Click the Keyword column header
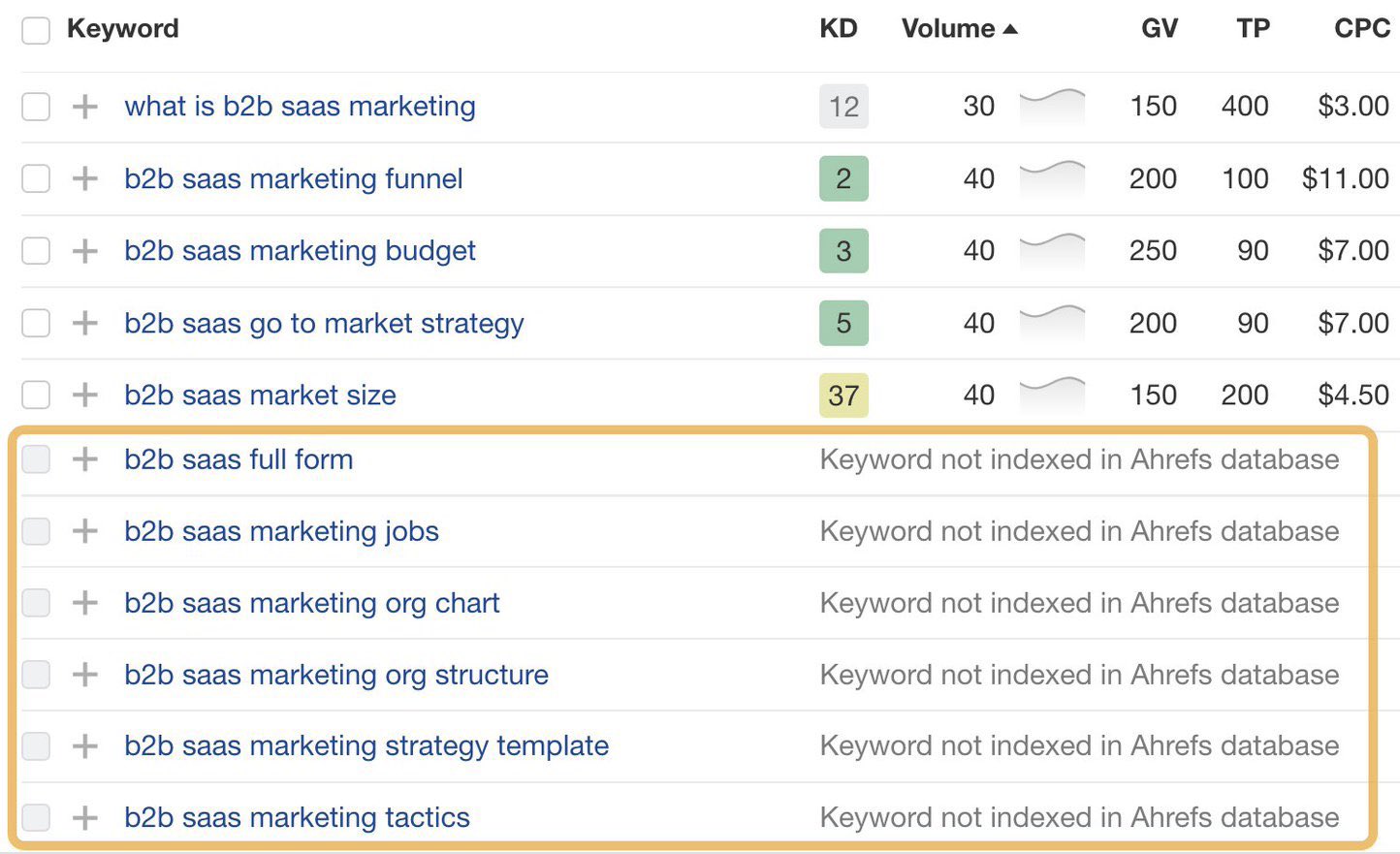 [x=122, y=29]
